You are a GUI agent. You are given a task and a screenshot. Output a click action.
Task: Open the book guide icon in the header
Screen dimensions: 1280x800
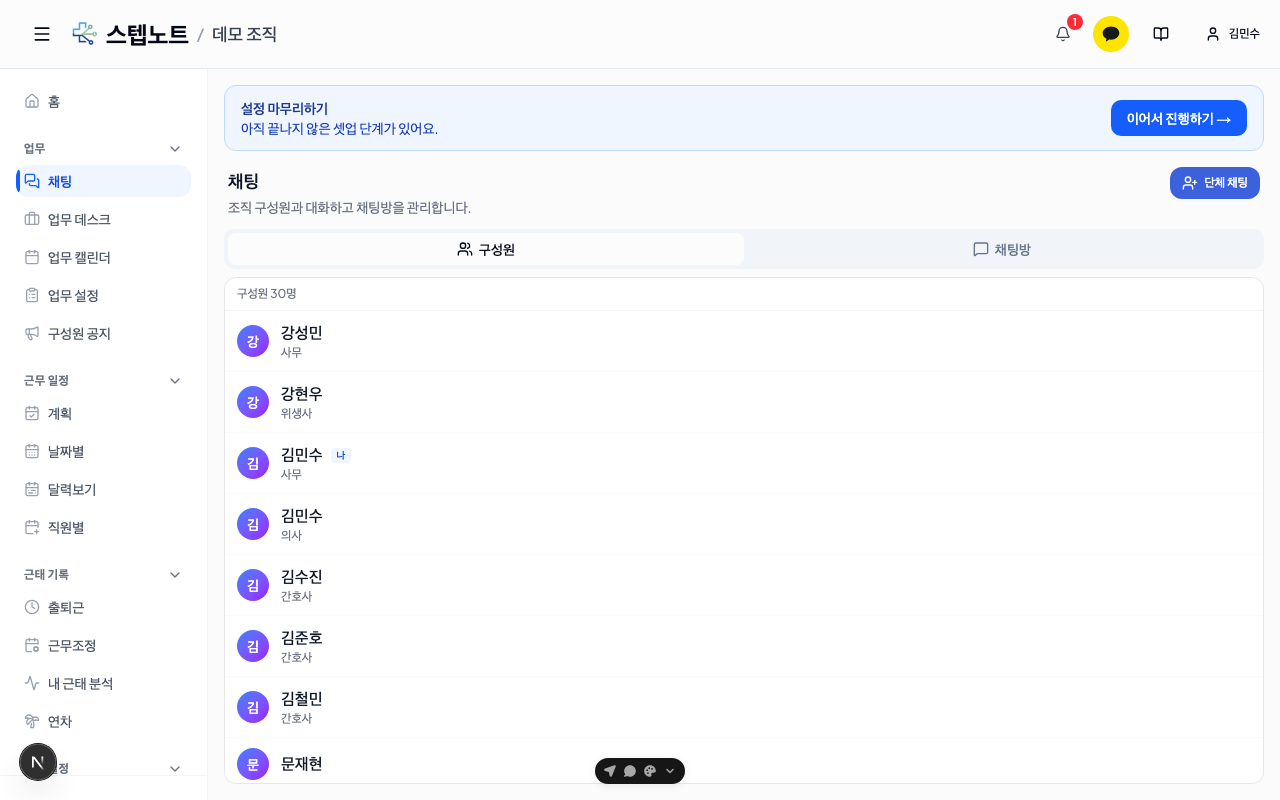pos(1161,34)
